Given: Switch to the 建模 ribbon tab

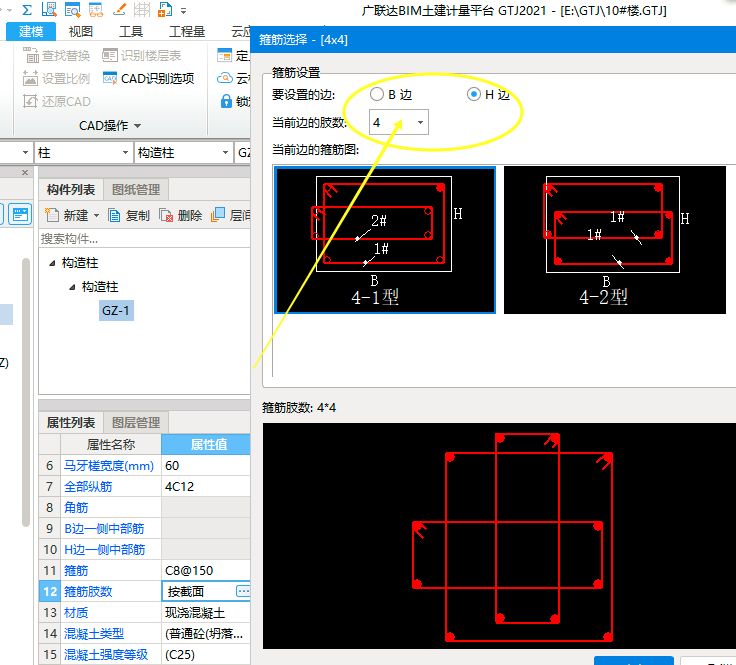Looking at the screenshot, I should click(x=31, y=31).
